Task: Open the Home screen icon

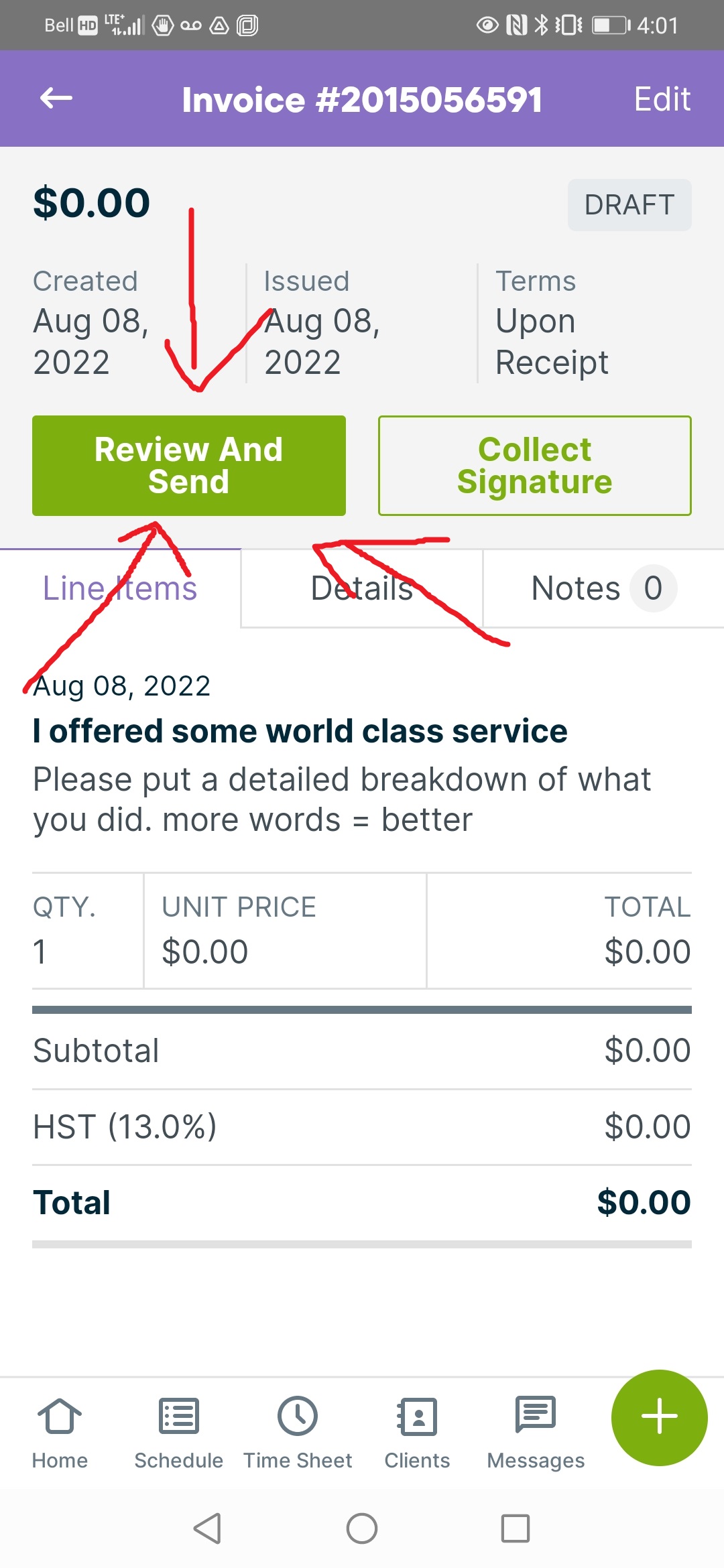Action: [60, 1431]
